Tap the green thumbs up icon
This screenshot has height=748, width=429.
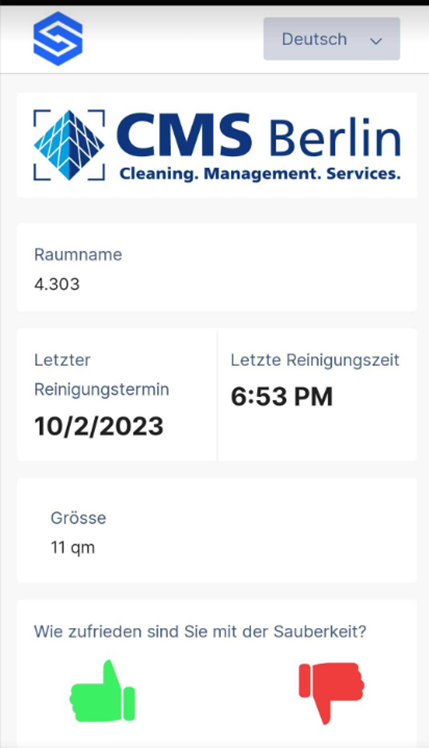tap(102, 691)
